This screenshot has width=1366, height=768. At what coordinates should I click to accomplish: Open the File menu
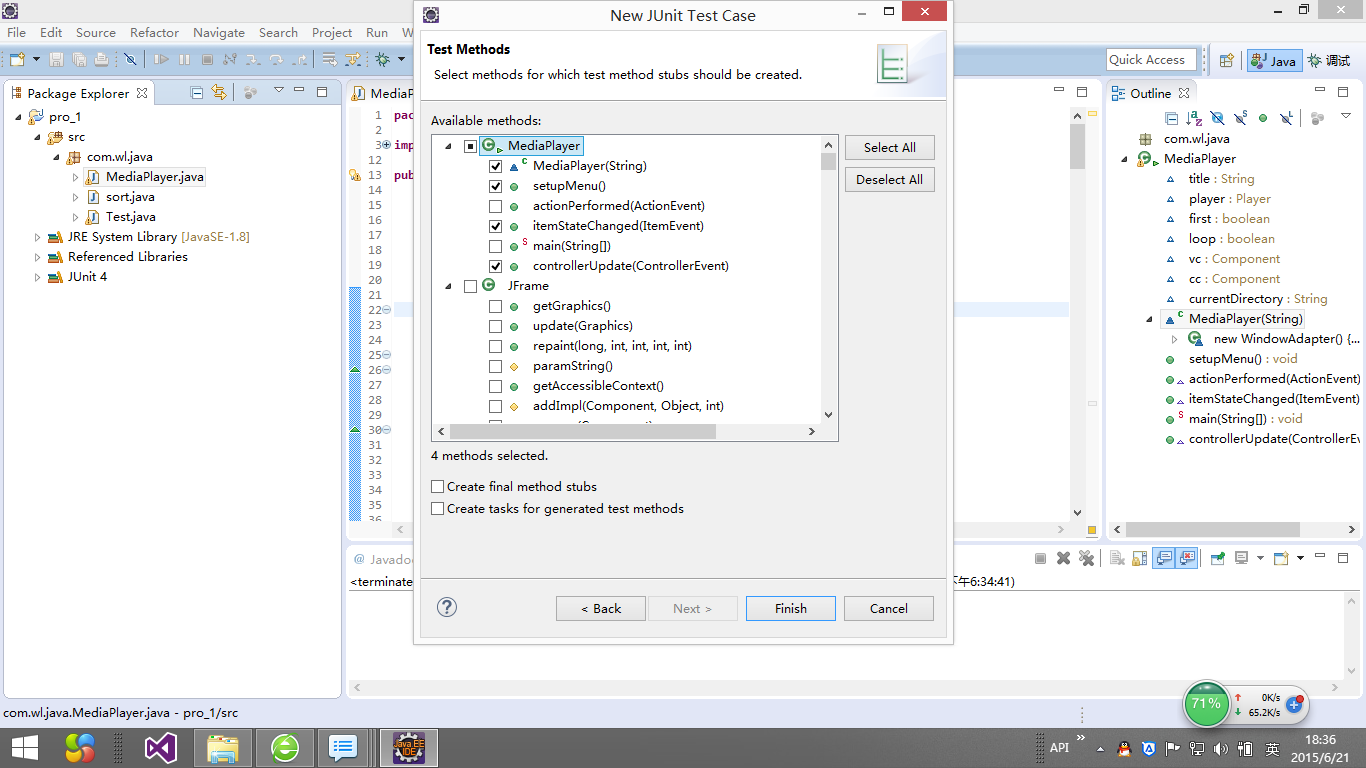tap(16, 33)
